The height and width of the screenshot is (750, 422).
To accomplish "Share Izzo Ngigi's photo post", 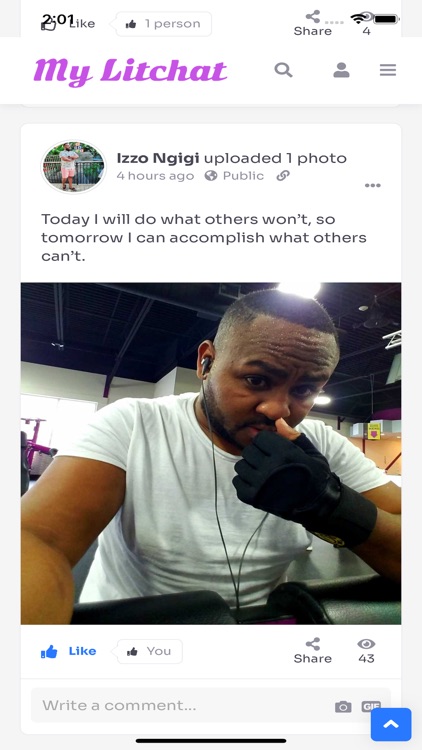I will (312, 651).
